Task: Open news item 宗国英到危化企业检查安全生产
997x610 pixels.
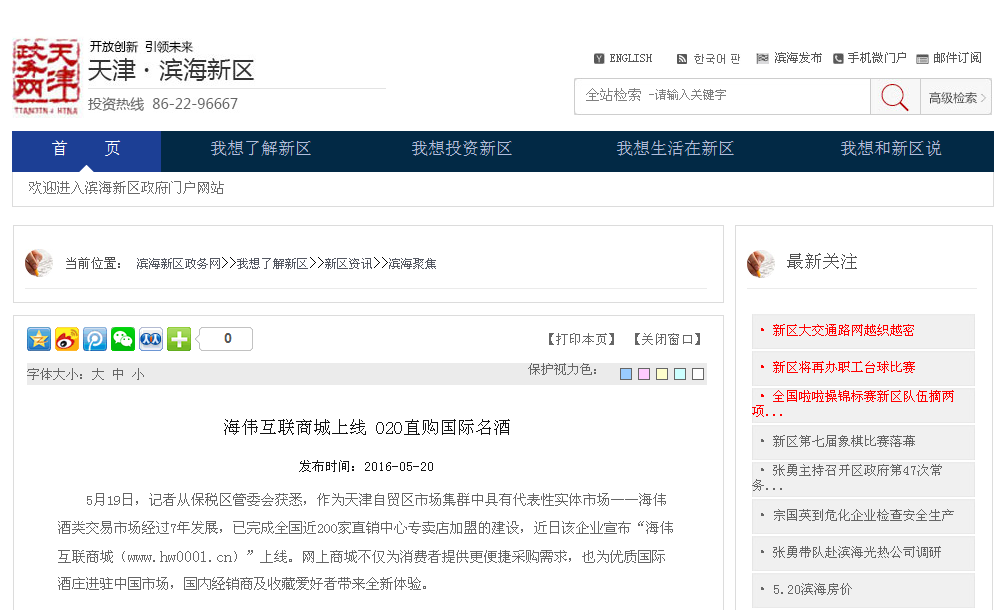Action: 863,516
